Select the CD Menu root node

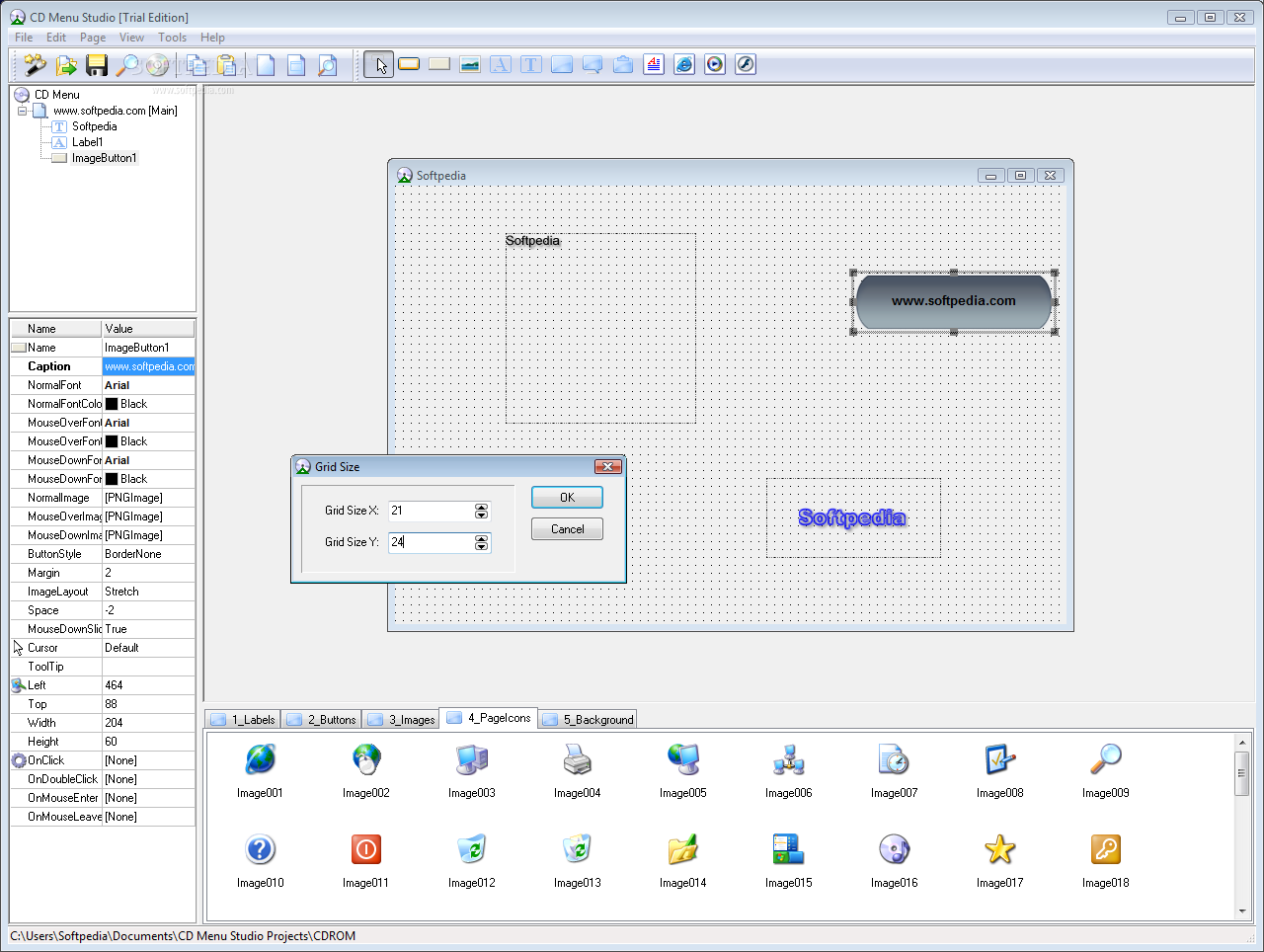(x=56, y=95)
